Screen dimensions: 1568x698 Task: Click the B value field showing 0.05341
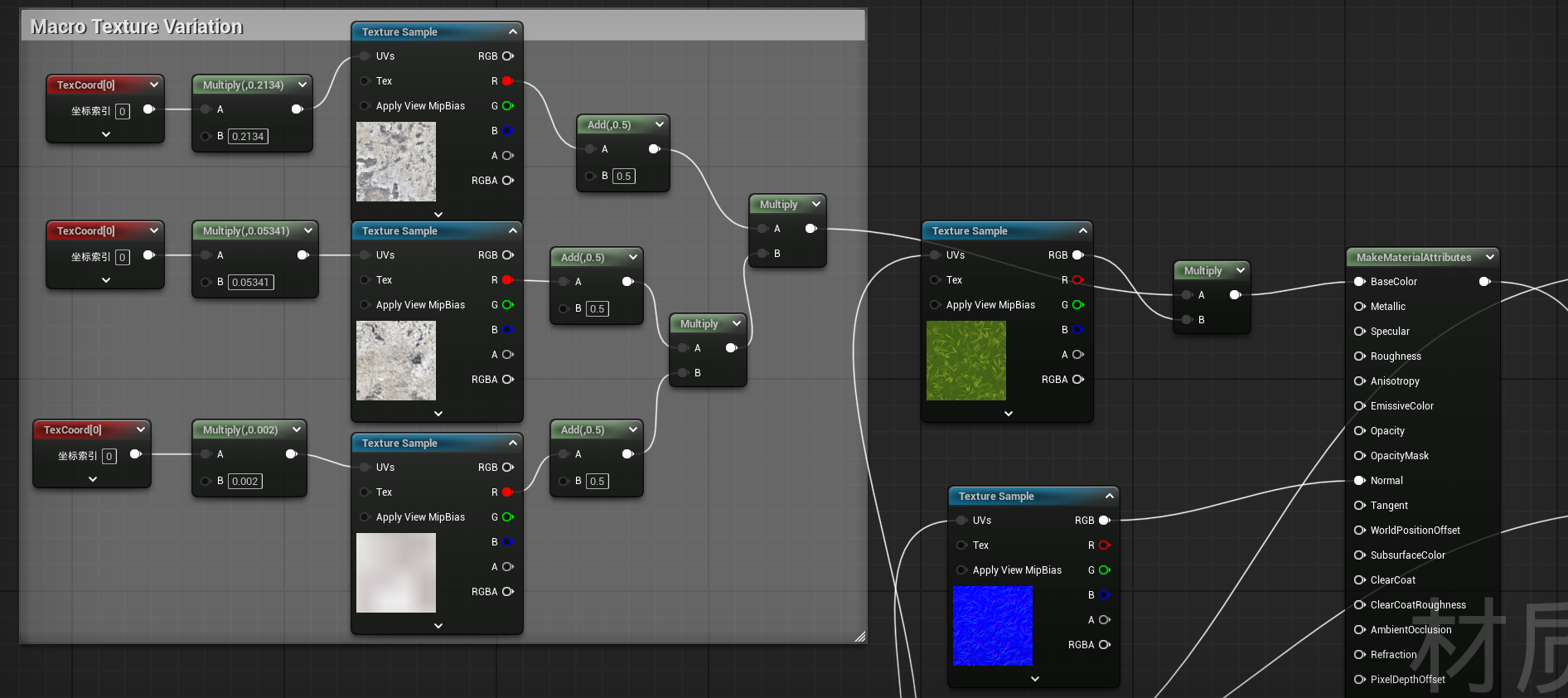(x=250, y=283)
